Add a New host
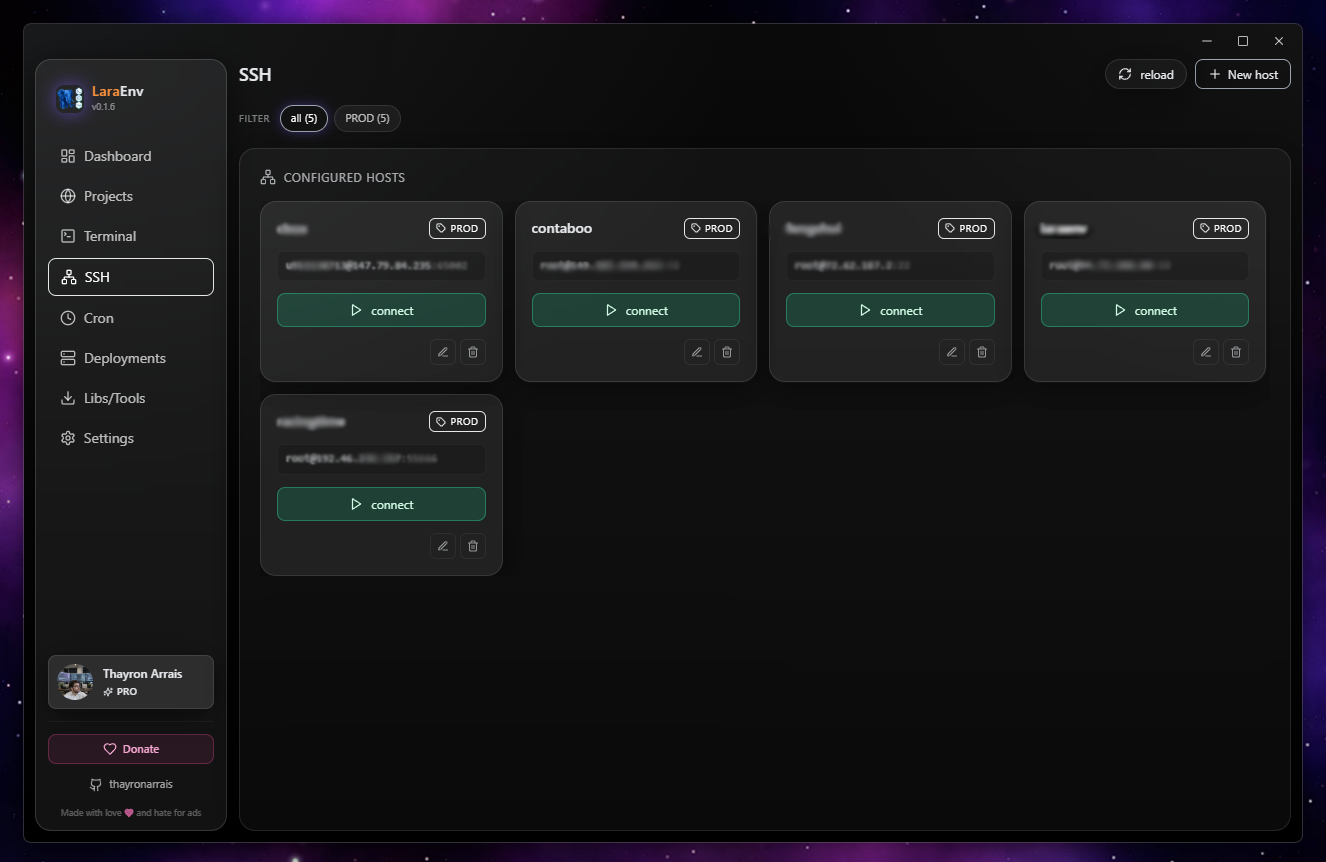Image resolution: width=1326 pixels, height=862 pixels. tap(1243, 74)
